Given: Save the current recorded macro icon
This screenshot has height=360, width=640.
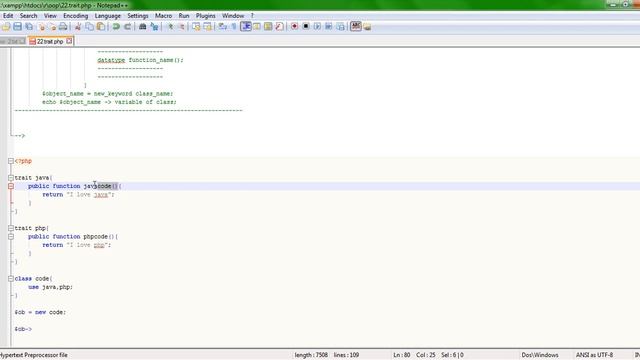Looking at the screenshot, I should point(340,27).
